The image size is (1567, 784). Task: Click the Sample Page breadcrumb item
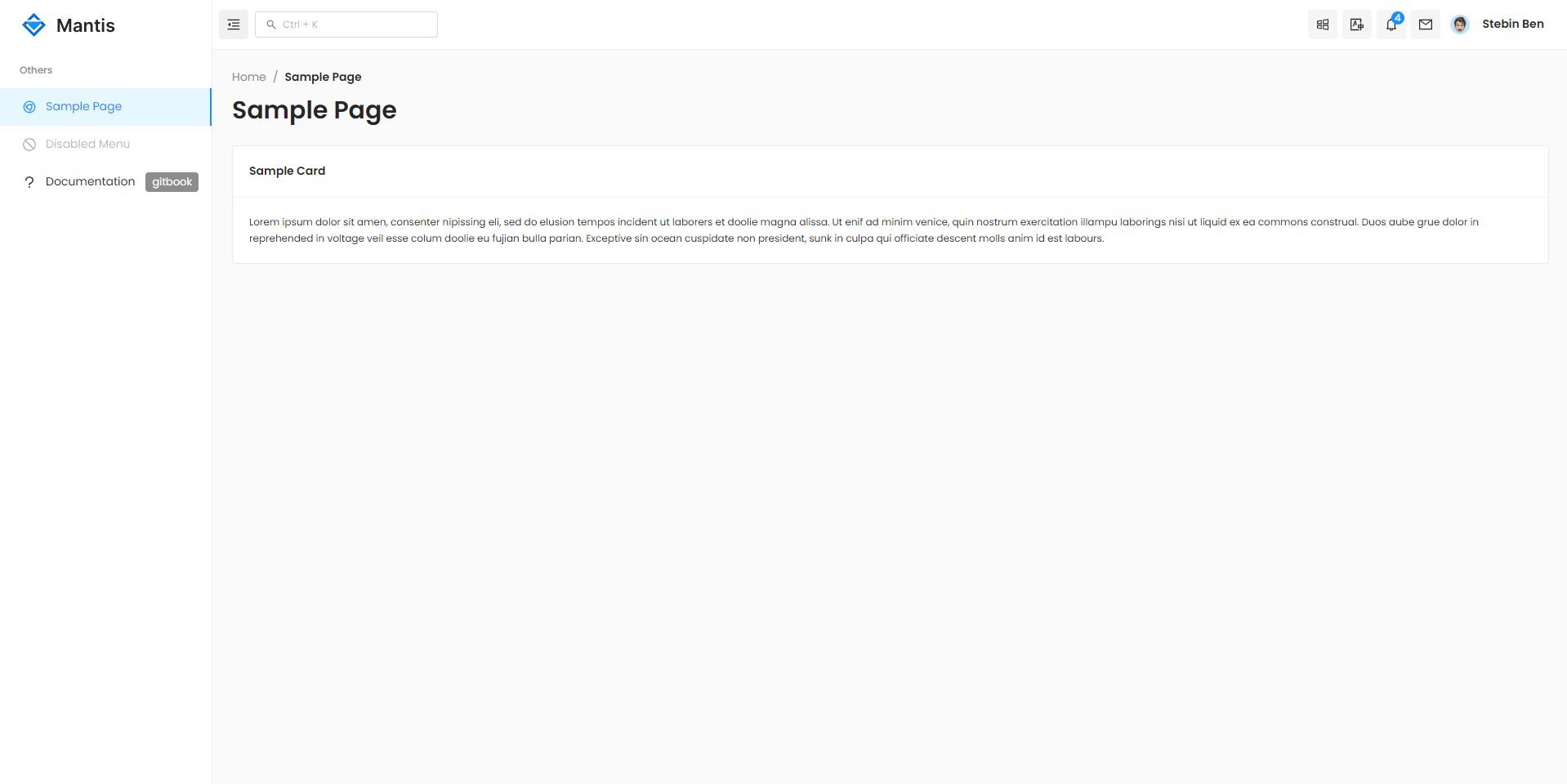[323, 77]
